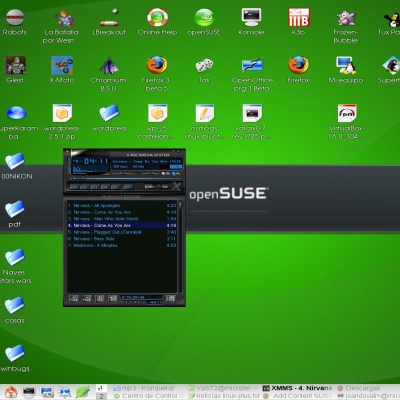Open the playlist SEL ALL menu button
The width and height of the screenshot is (400, 400).
[100, 298]
